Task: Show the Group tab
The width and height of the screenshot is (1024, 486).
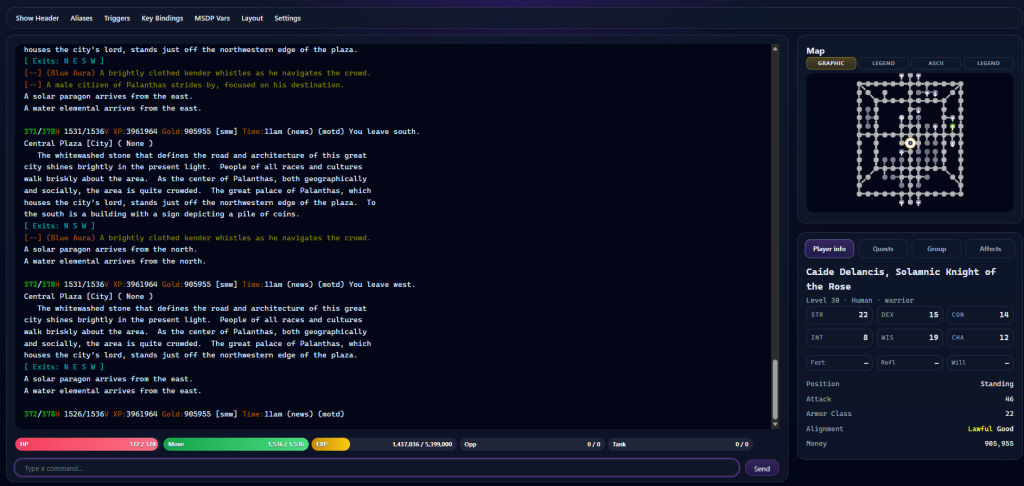Action: [x=936, y=249]
